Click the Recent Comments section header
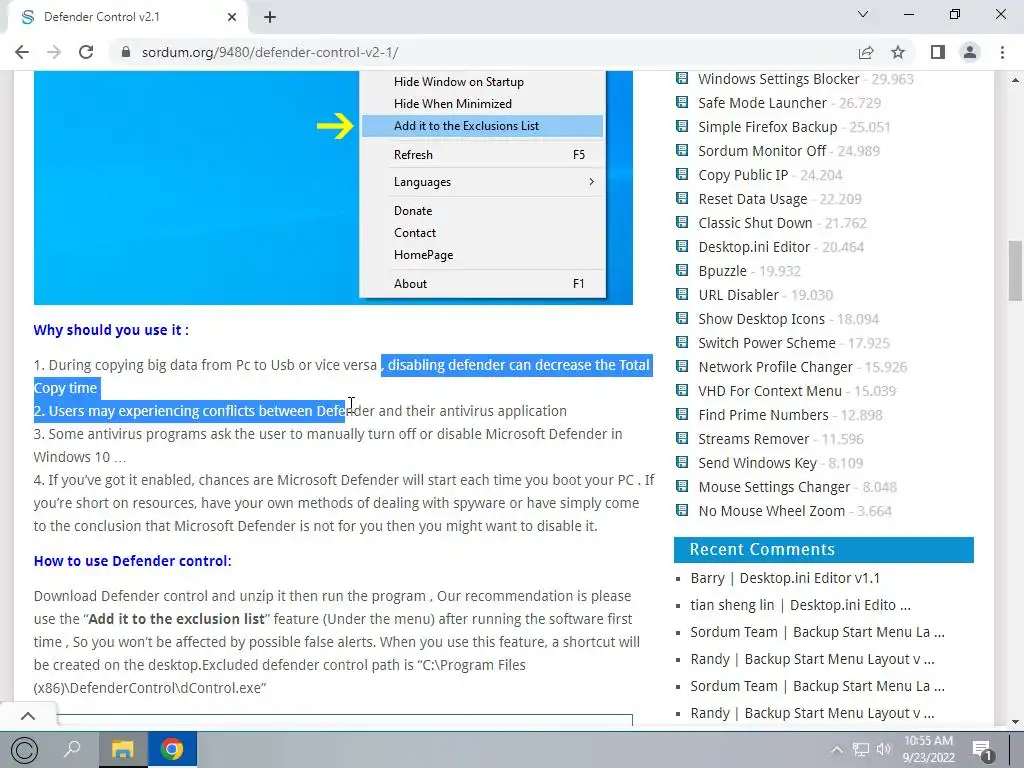1024x768 pixels. pyautogui.click(x=824, y=550)
